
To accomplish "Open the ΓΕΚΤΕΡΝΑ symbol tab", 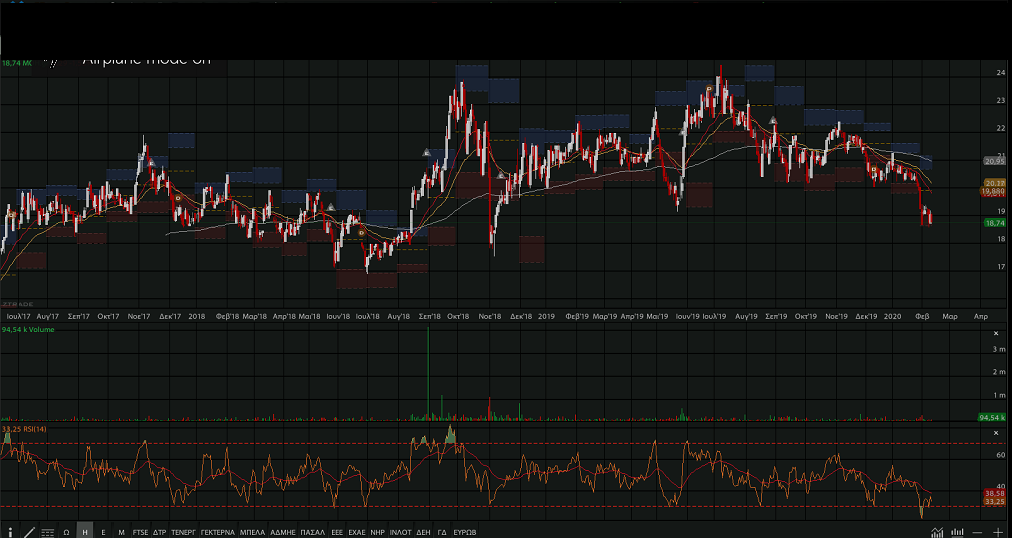I will click(217, 533).
